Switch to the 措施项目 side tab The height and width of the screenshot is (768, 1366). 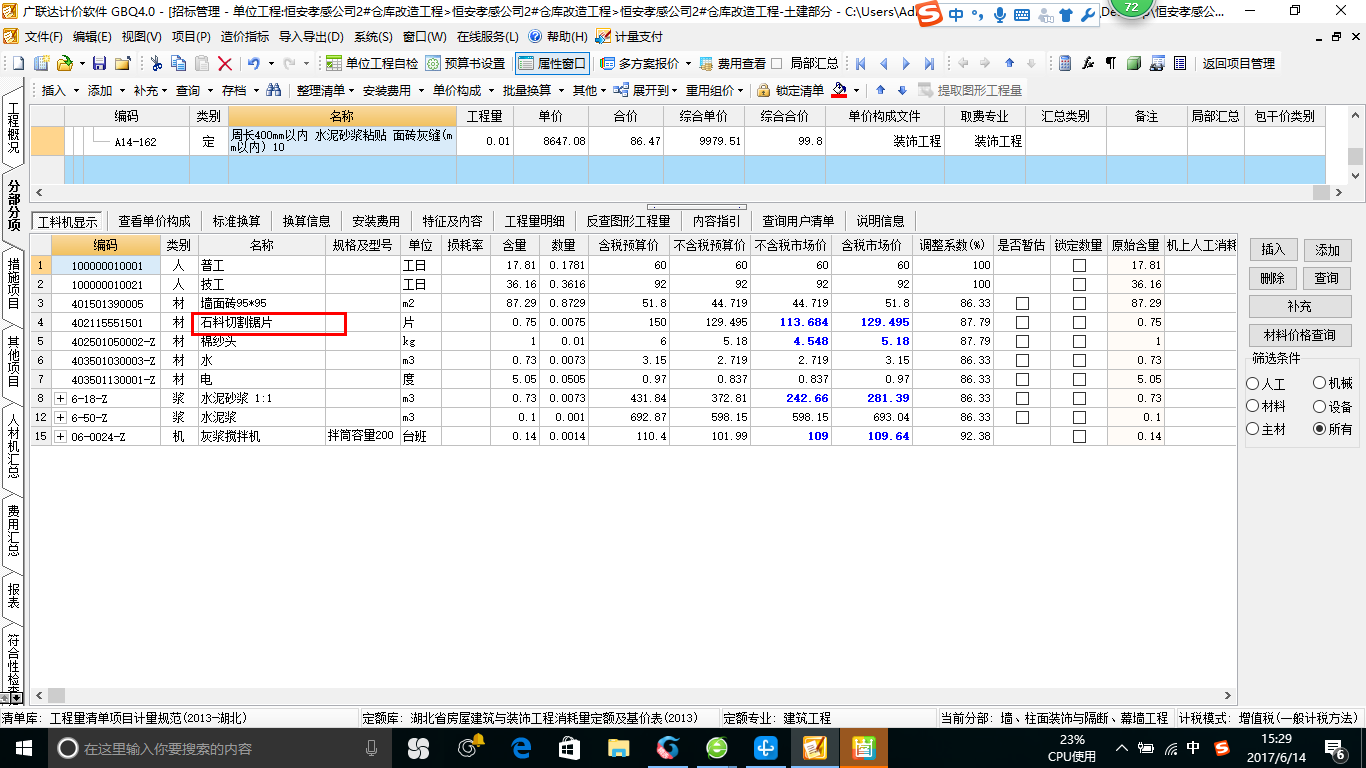tap(13, 283)
